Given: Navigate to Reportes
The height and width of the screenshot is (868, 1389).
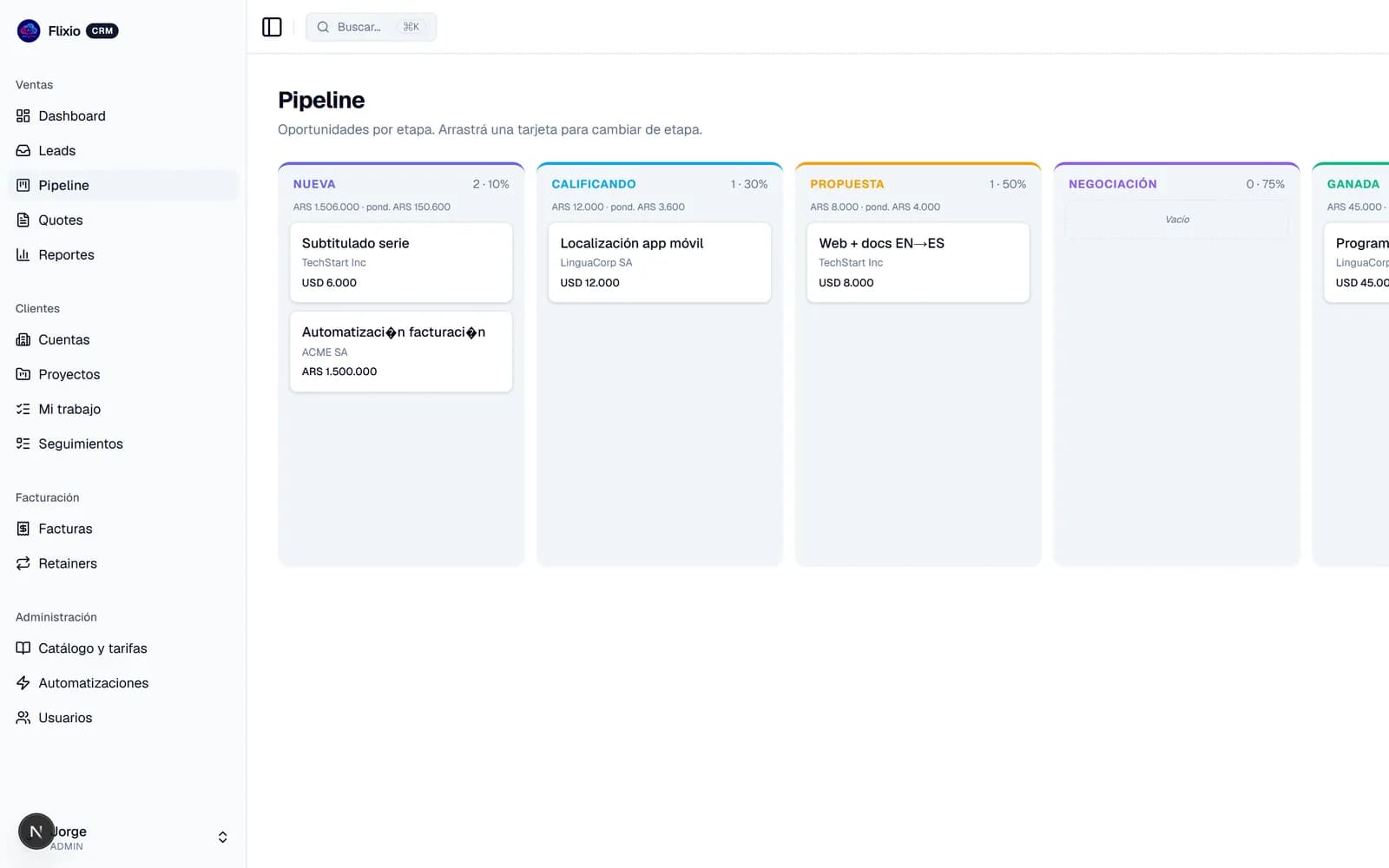Looking at the screenshot, I should 122,254.
